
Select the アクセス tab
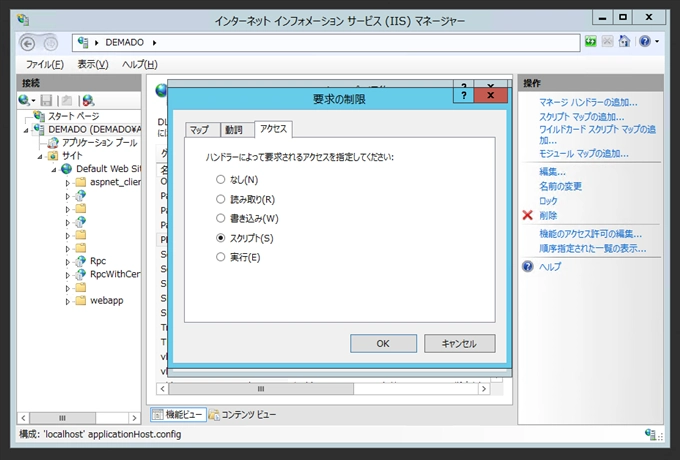point(273,129)
